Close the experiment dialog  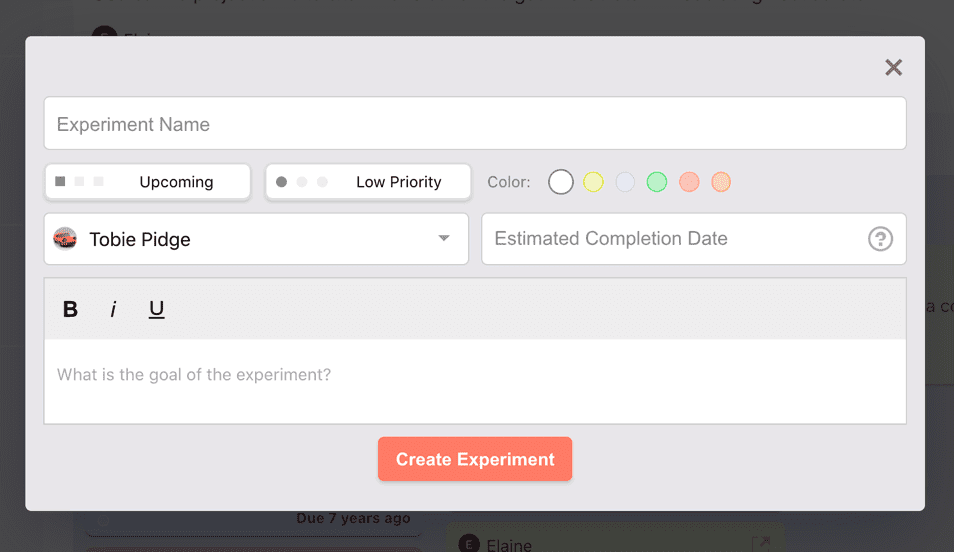(x=893, y=67)
